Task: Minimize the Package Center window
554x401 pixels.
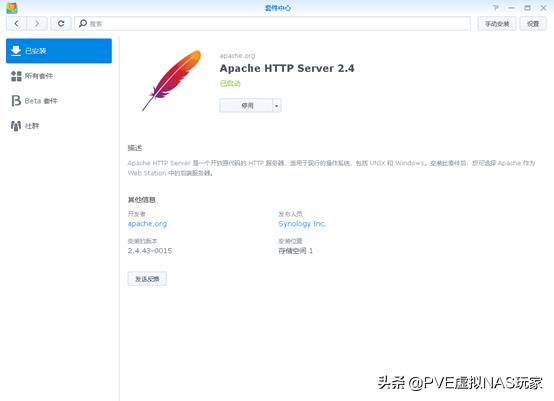Action: pos(512,8)
